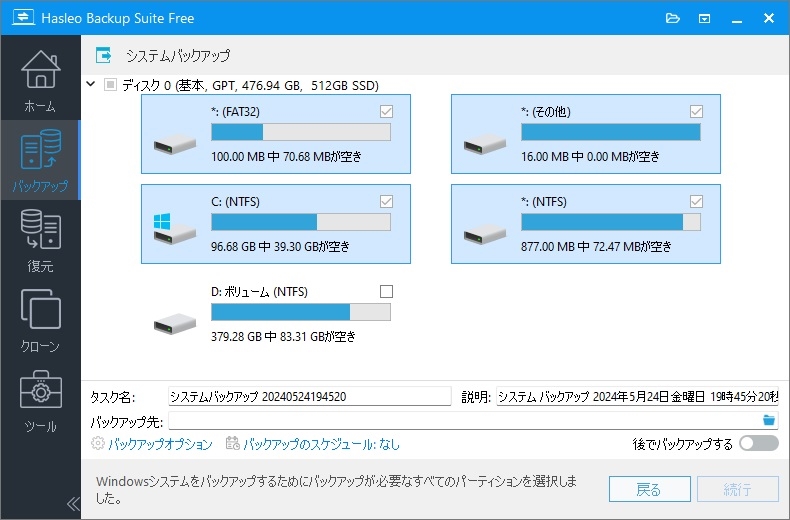Open the Restore sidebar section
The width and height of the screenshot is (790, 520).
(x=40, y=240)
